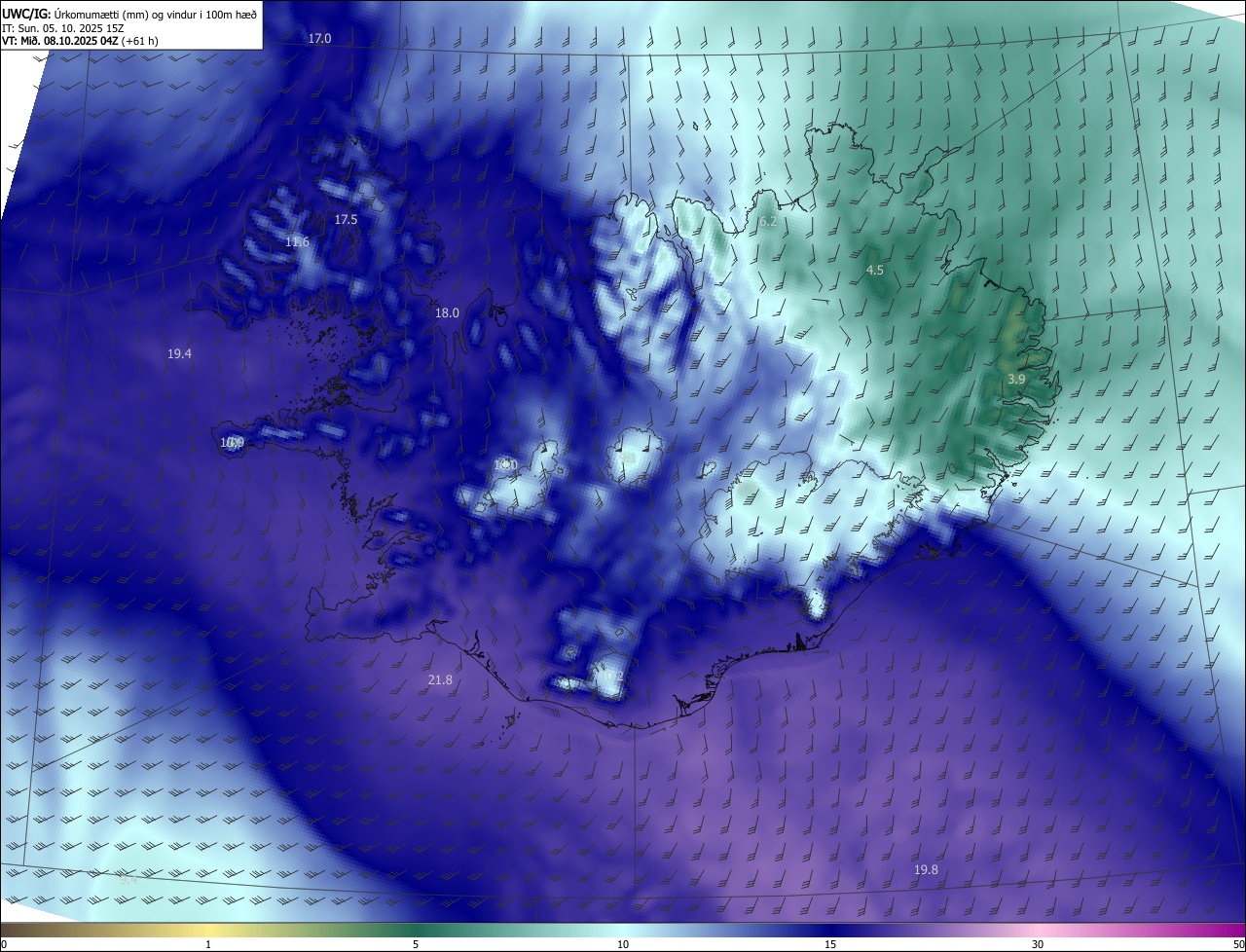Image resolution: width=1246 pixels, height=952 pixels.
Task: Click the 19.4 value west of Iceland
Action: coord(179,353)
